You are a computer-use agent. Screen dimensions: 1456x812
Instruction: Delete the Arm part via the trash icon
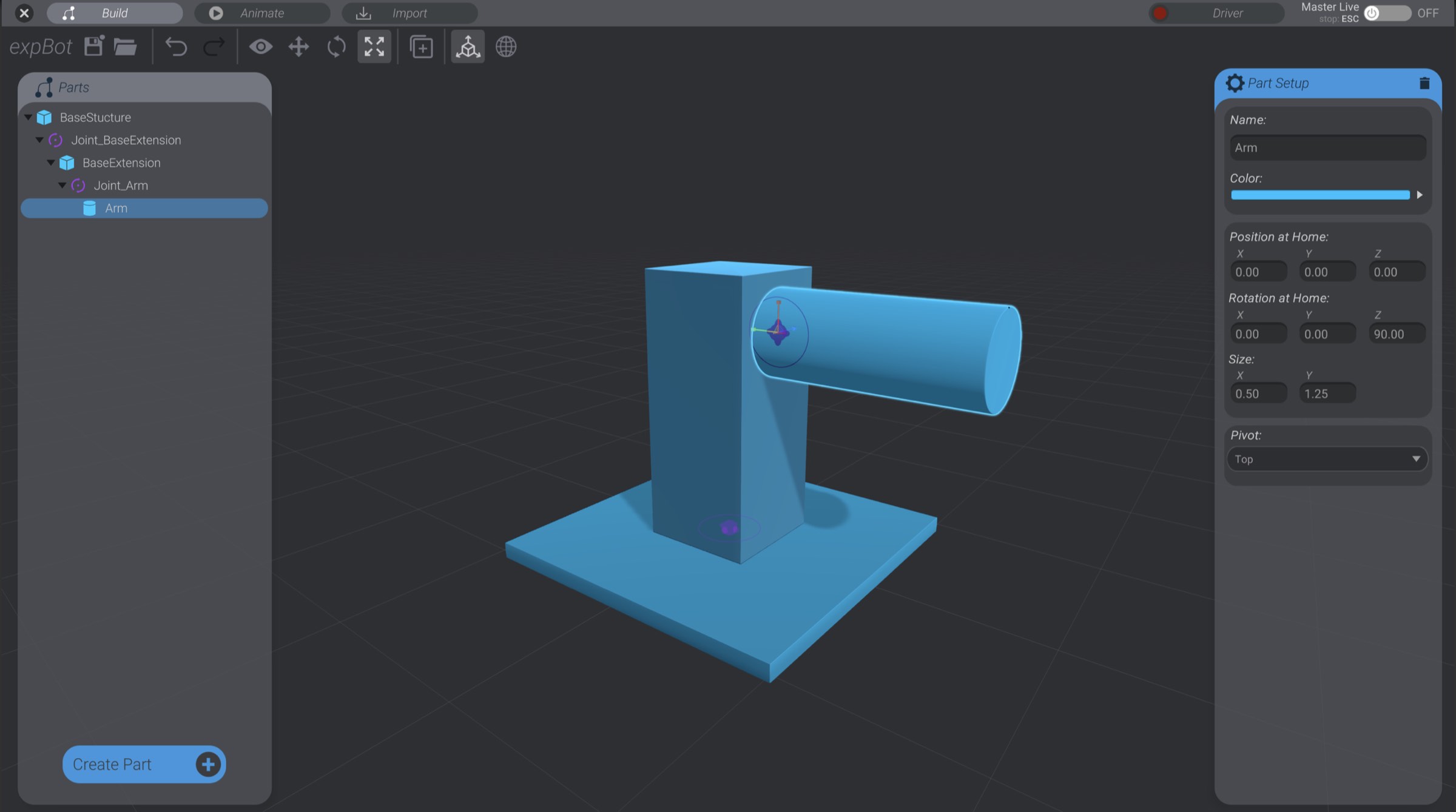click(1424, 83)
